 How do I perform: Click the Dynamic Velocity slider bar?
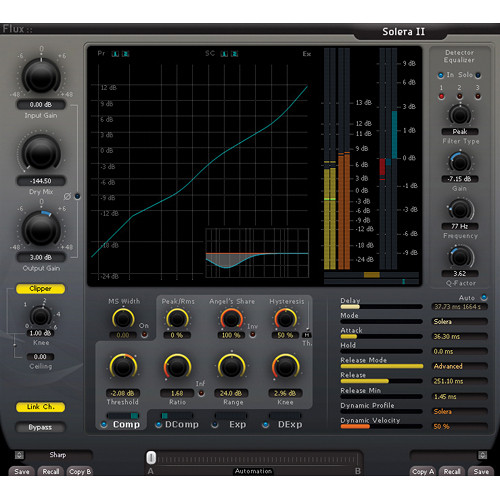pos(381,426)
